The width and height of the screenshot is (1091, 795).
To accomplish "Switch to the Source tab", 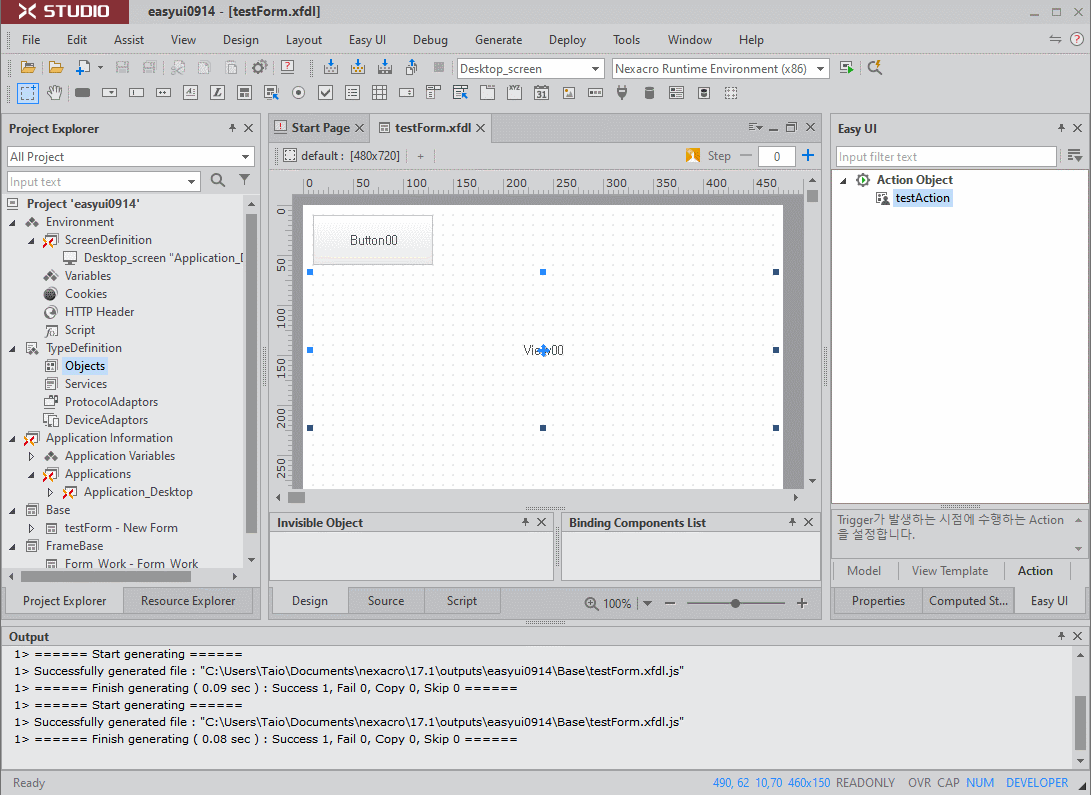I will (x=385, y=600).
